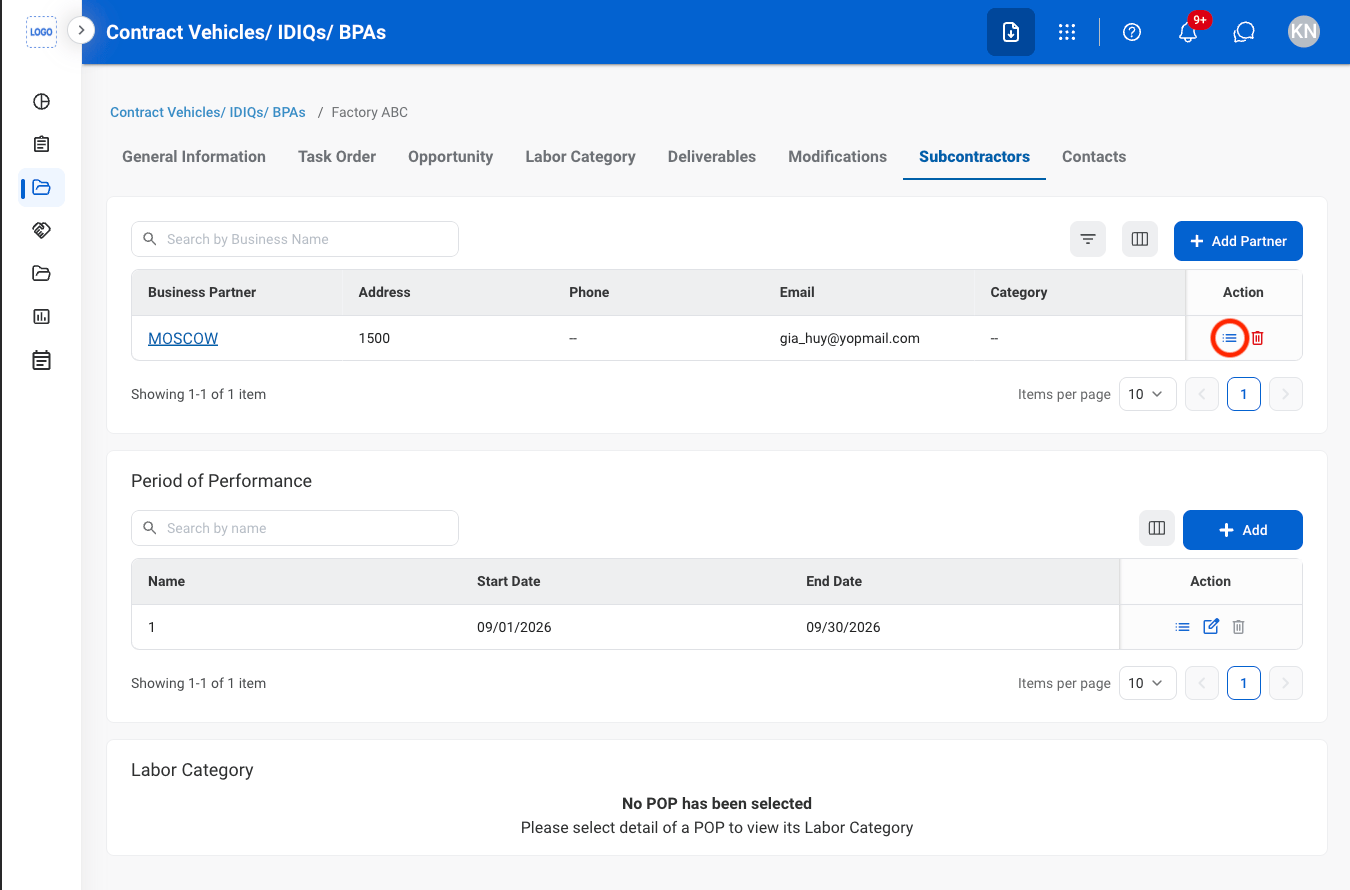The height and width of the screenshot is (890, 1350).
Task: Open the chat messages icon
Action: [1244, 32]
